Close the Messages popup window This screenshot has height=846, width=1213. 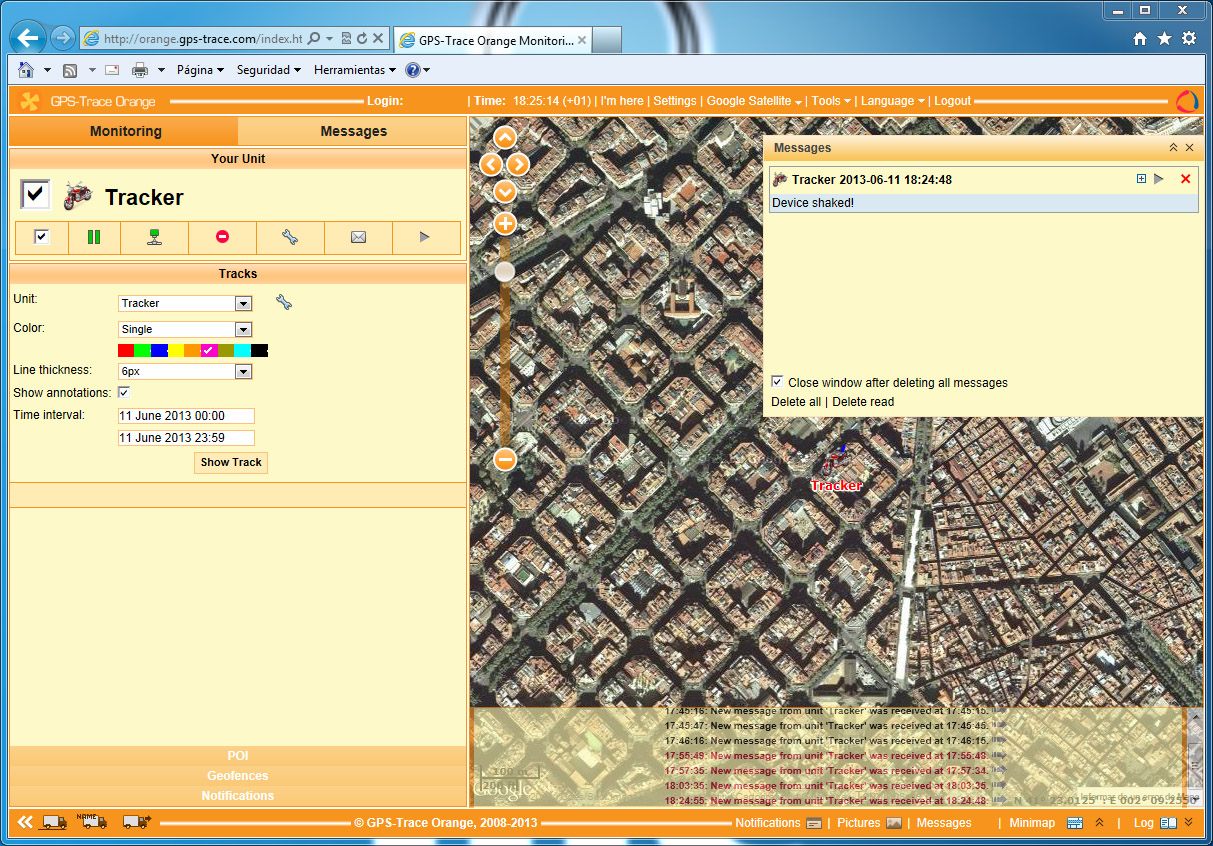click(1190, 147)
